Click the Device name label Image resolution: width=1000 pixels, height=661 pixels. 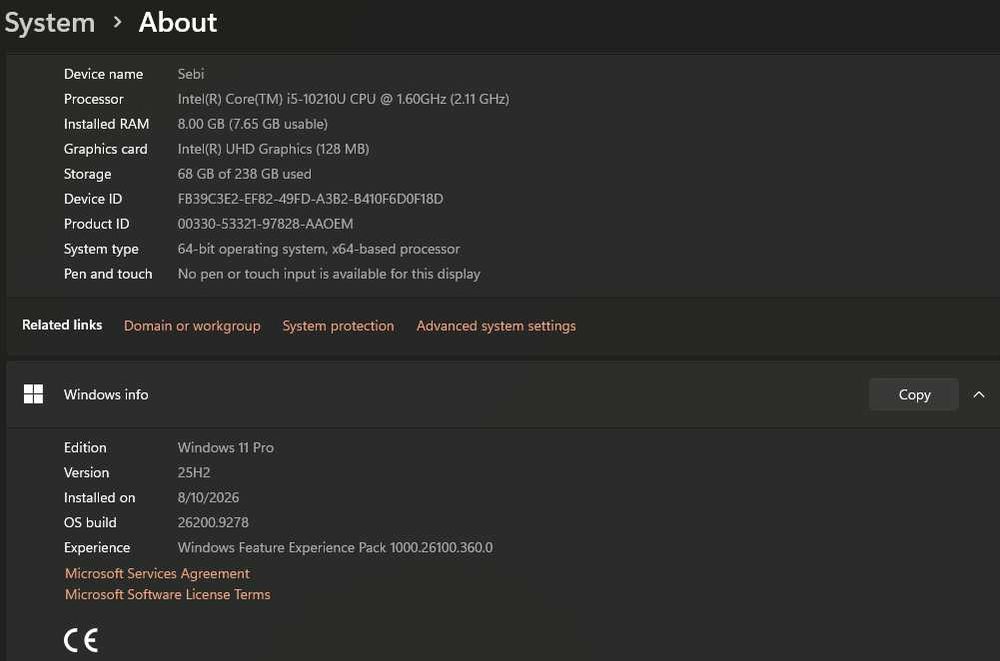pos(103,74)
